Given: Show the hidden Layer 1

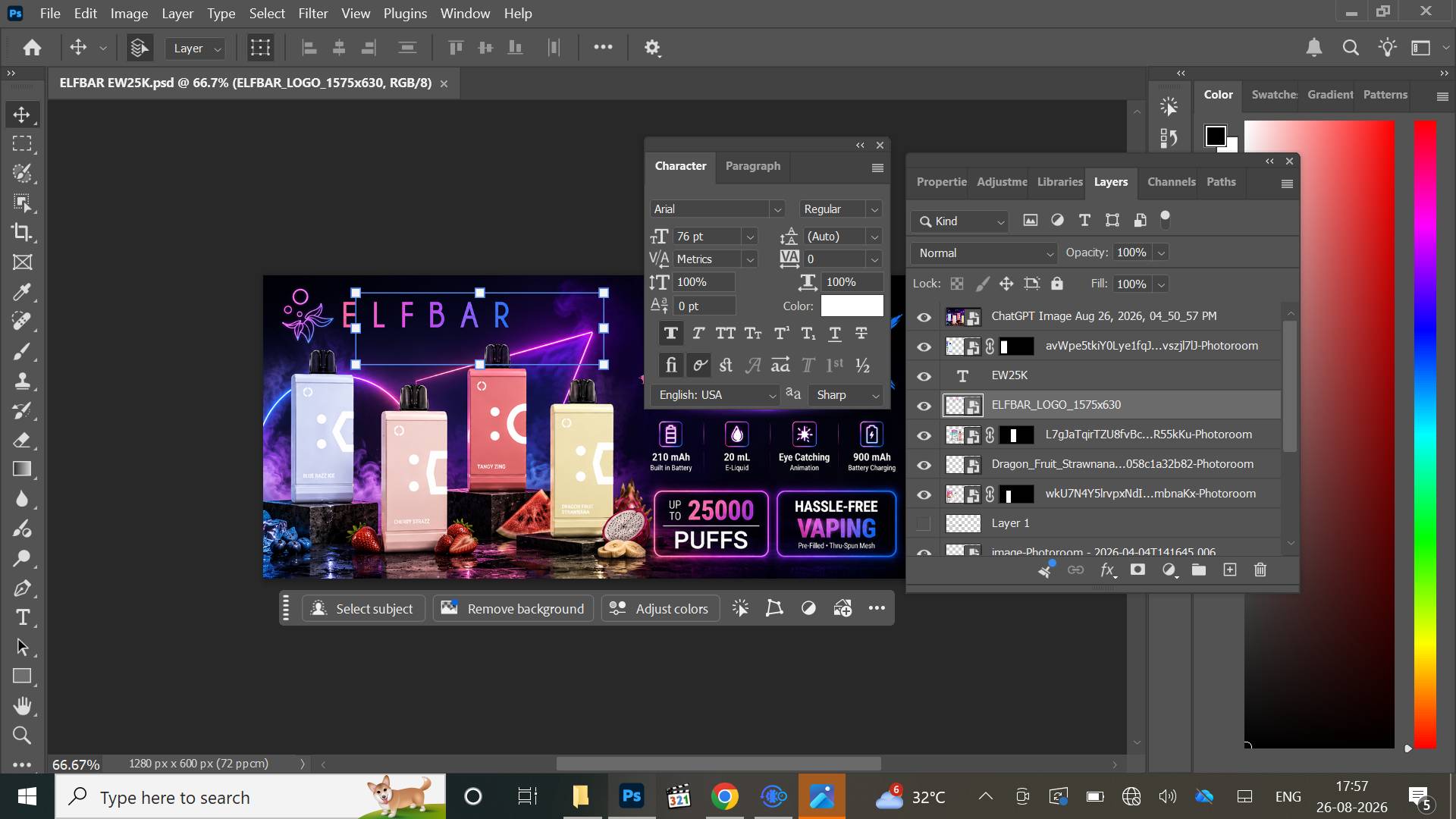Looking at the screenshot, I should [x=924, y=523].
